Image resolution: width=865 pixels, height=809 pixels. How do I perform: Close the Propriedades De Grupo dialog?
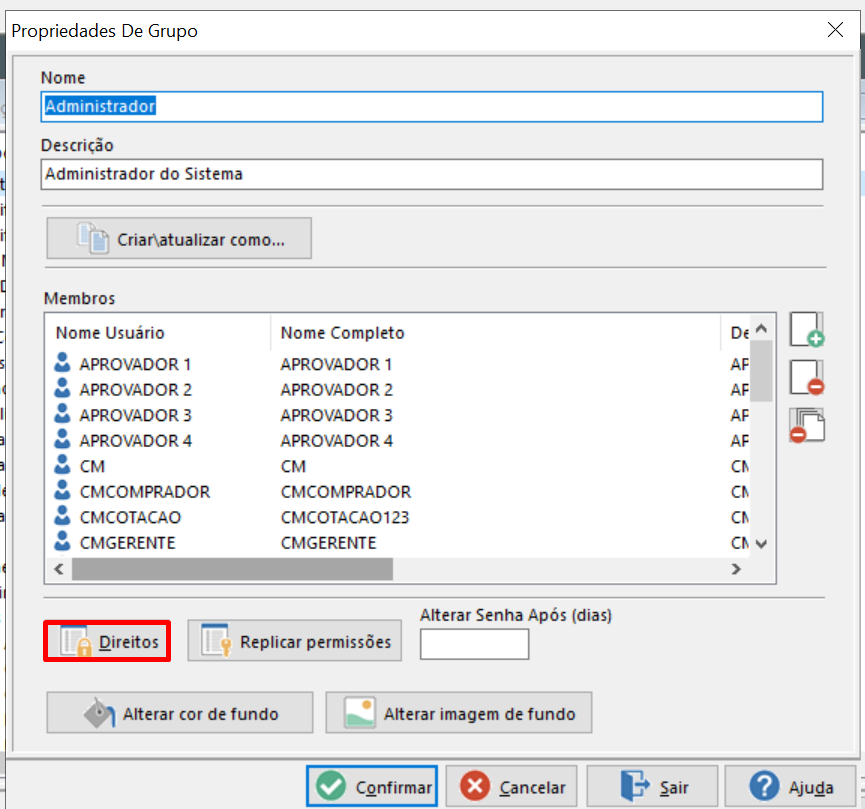click(835, 30)
